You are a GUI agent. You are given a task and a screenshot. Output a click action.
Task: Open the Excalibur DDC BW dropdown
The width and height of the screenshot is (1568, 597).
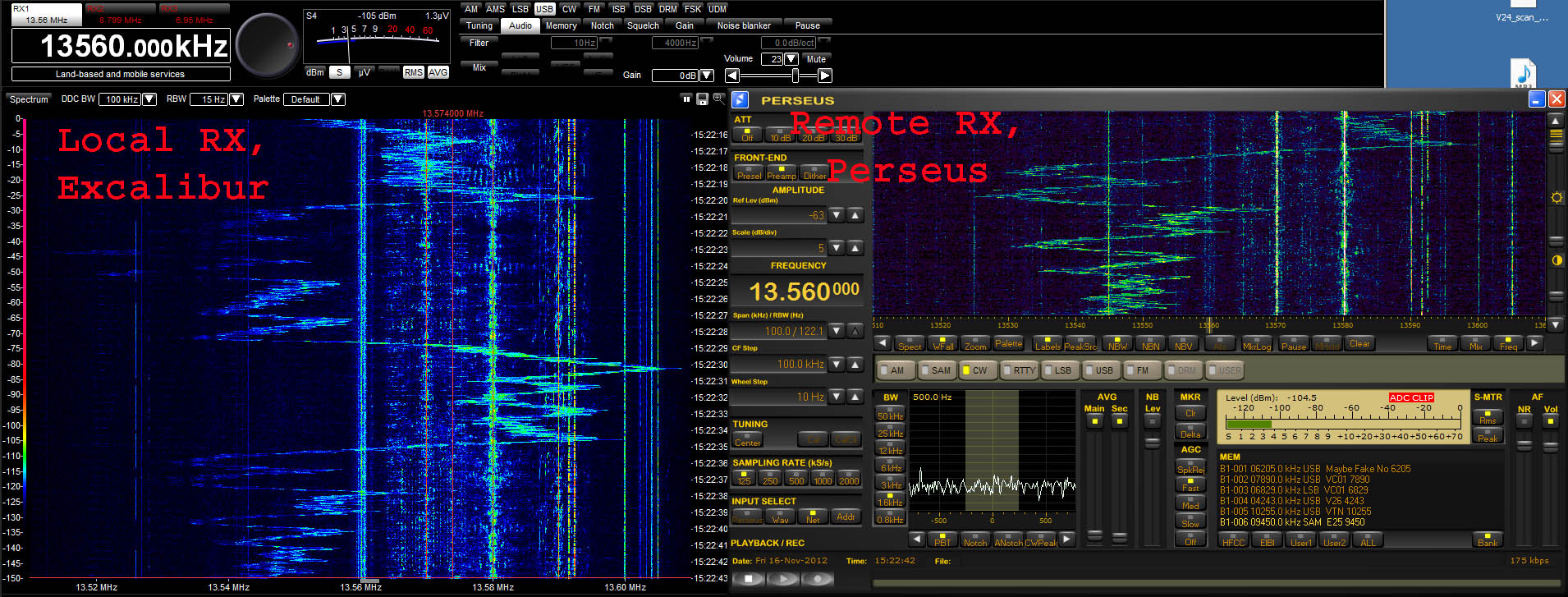(x=149, y=99)
